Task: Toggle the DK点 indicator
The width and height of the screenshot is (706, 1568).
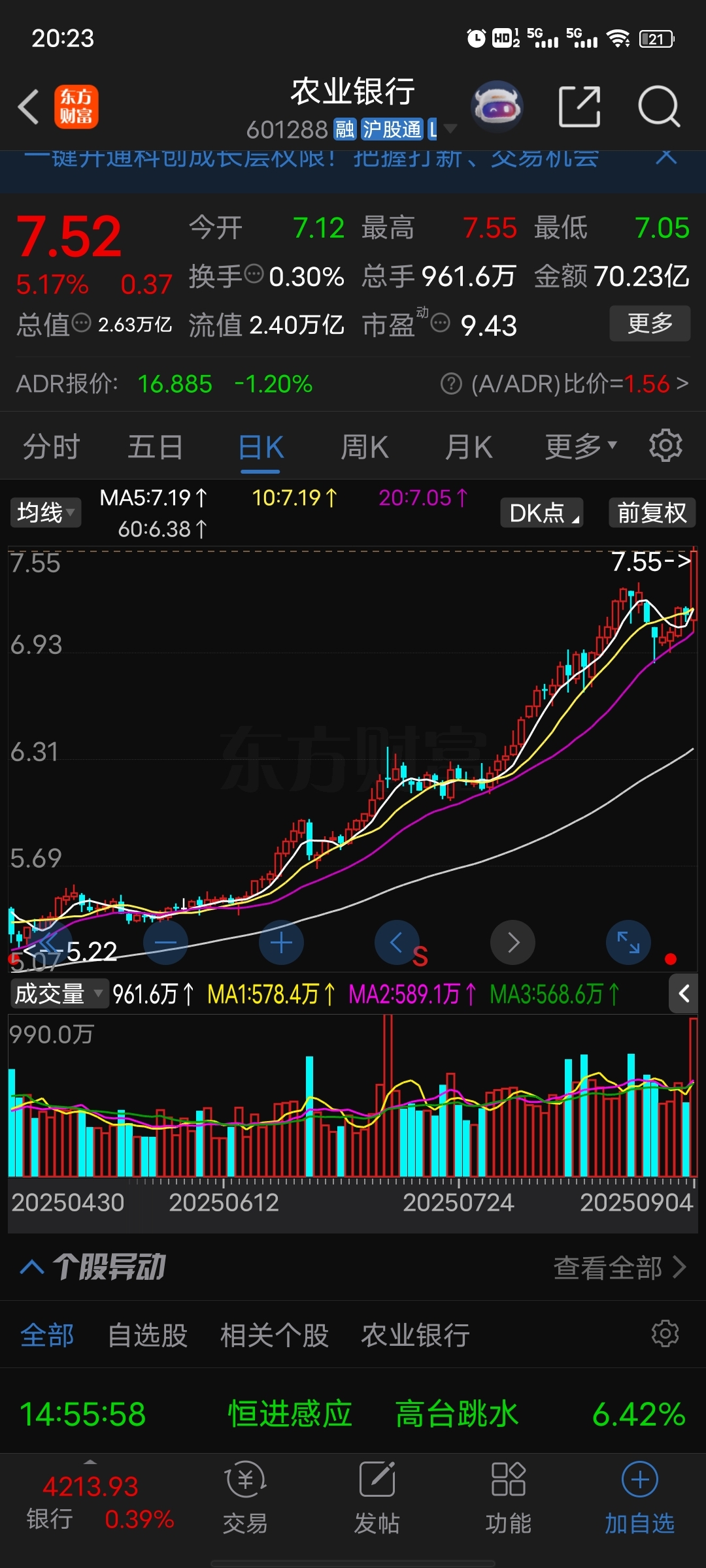Action: pos(541,512)
